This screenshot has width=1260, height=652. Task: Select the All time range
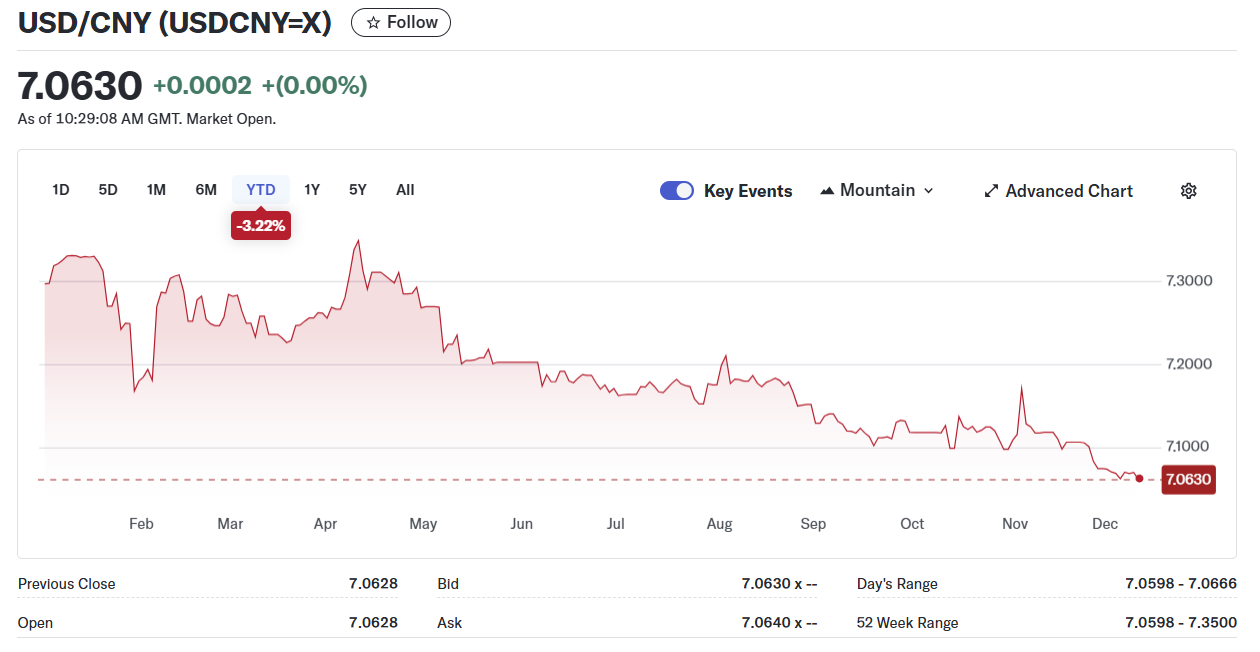[405, 190]
